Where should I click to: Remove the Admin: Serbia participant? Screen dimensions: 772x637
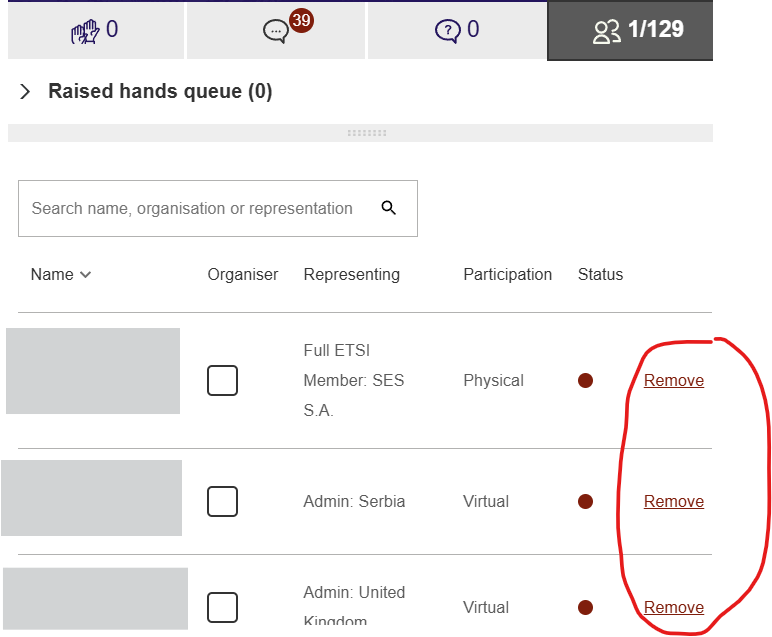coord(674,502)
